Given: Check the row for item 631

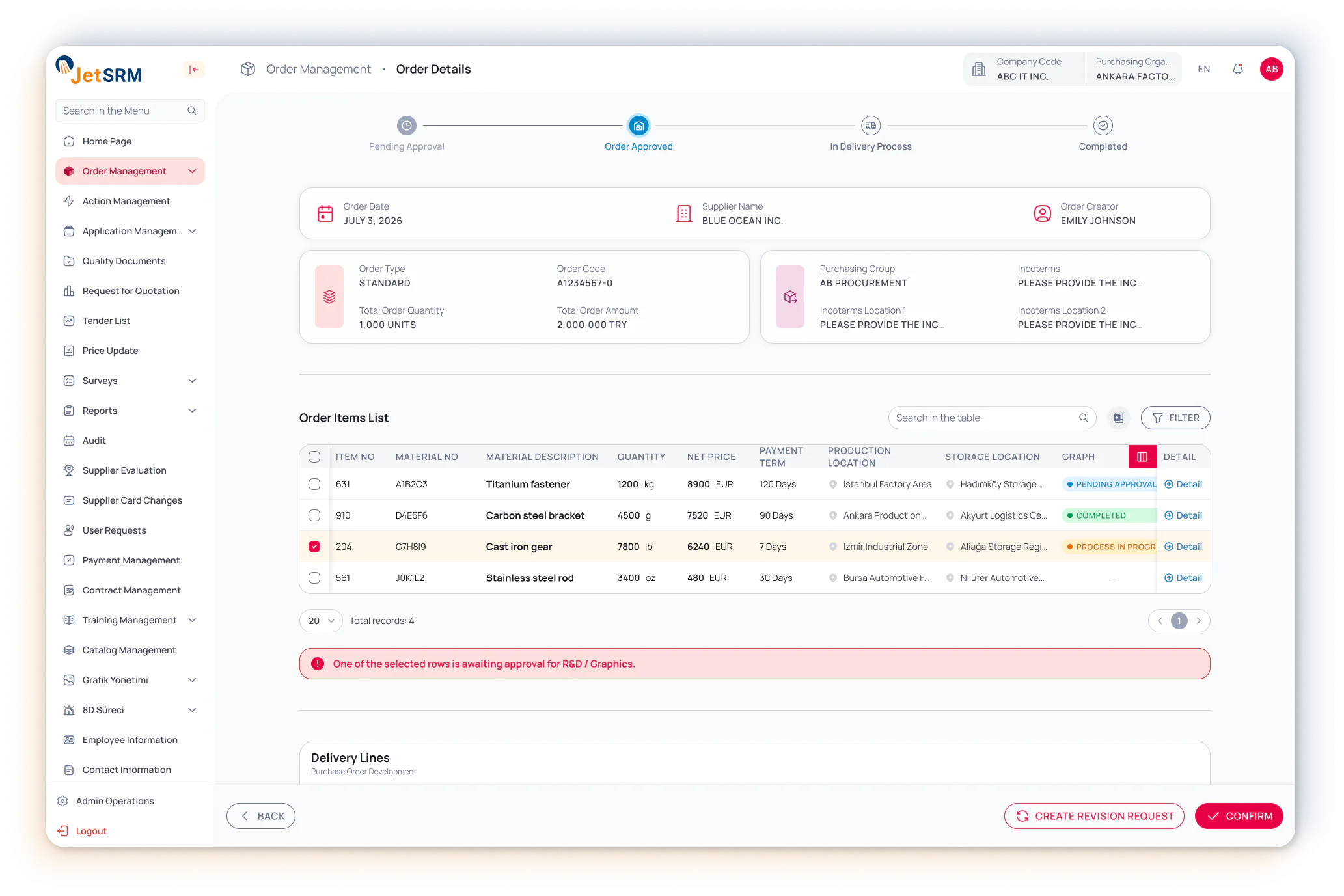Looking at the screenshot, I should pos(314,484).
